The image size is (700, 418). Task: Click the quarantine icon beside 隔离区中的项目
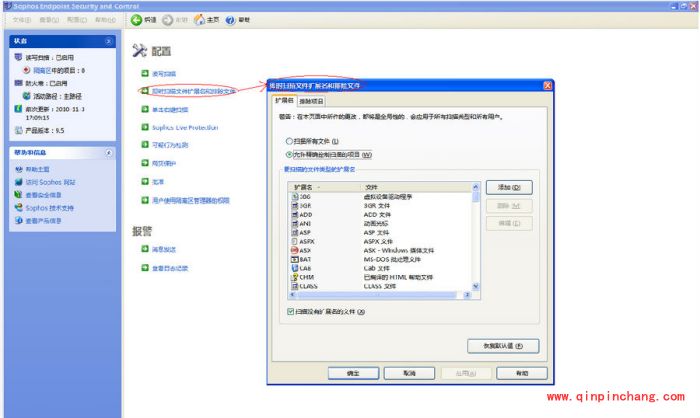click(x=27, y=70)
